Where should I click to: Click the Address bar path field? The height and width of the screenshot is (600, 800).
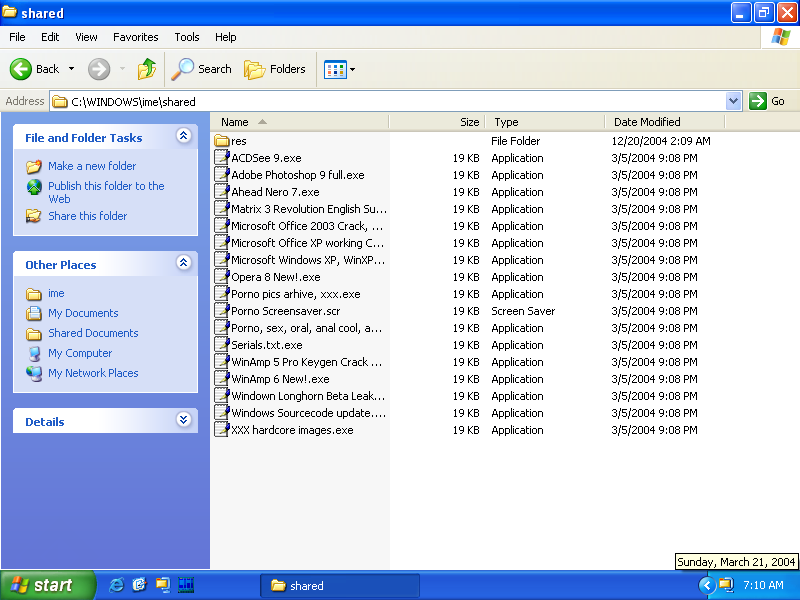pyautogui.click(x=388, y=102)
